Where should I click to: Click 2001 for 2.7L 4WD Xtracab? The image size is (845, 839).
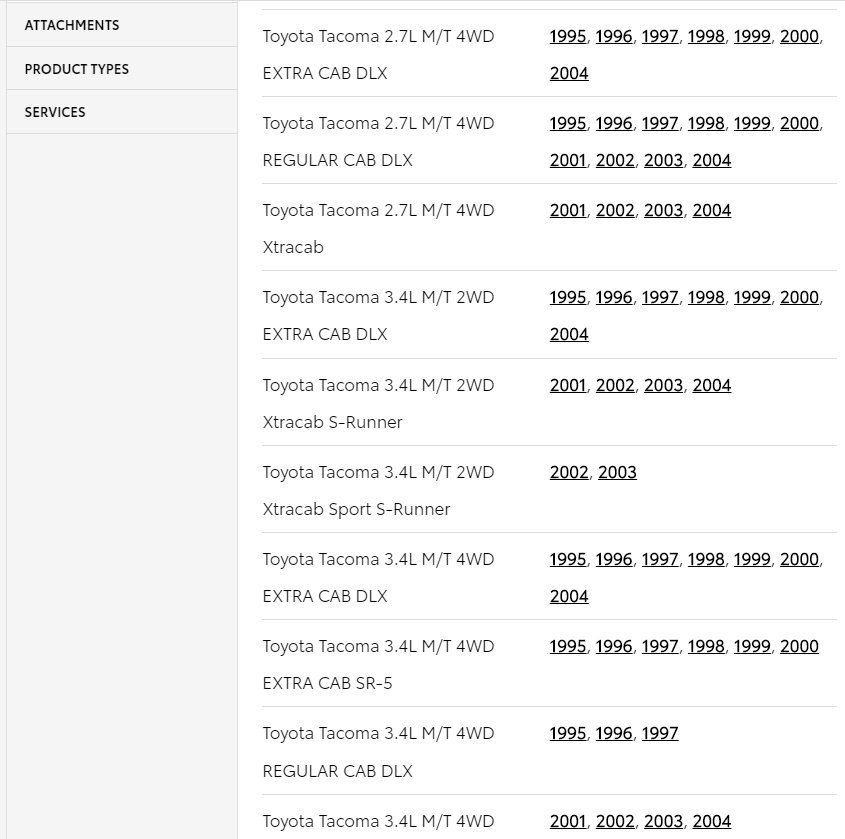(567, 210)
